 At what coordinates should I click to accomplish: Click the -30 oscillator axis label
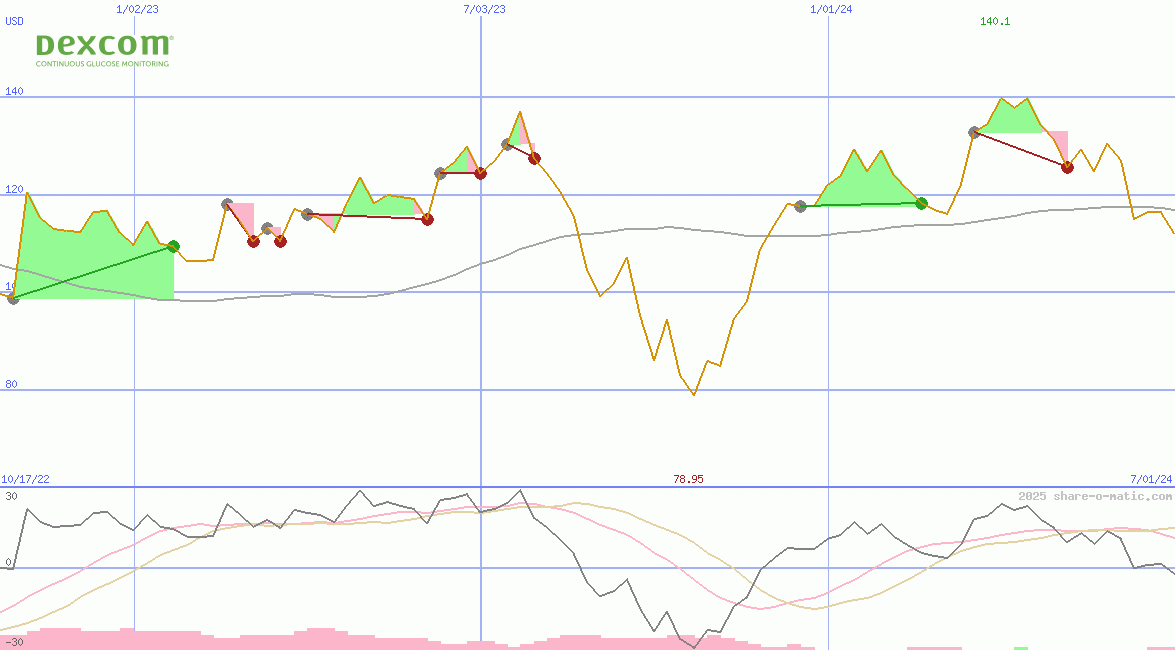tap(13, 641)
